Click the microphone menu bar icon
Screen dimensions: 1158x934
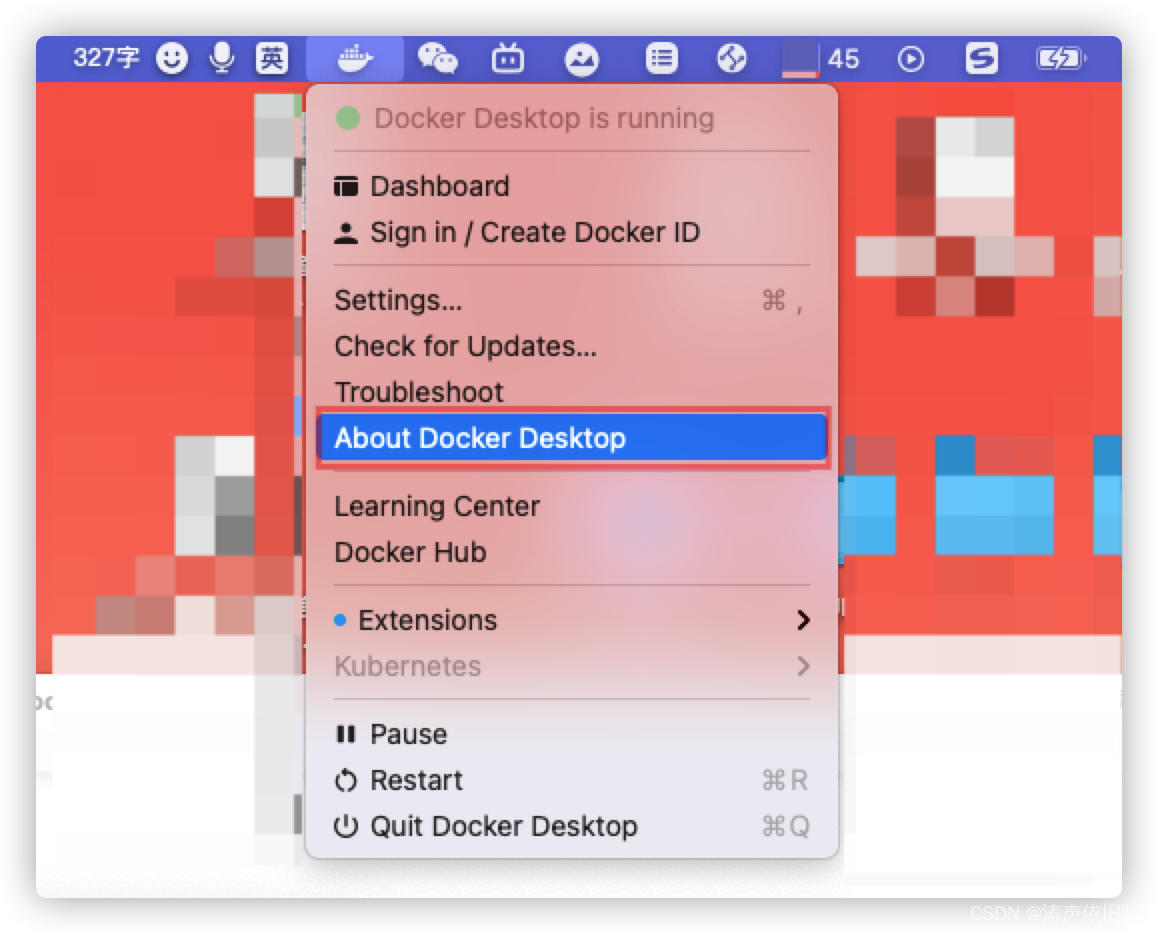tap(222, 58)
